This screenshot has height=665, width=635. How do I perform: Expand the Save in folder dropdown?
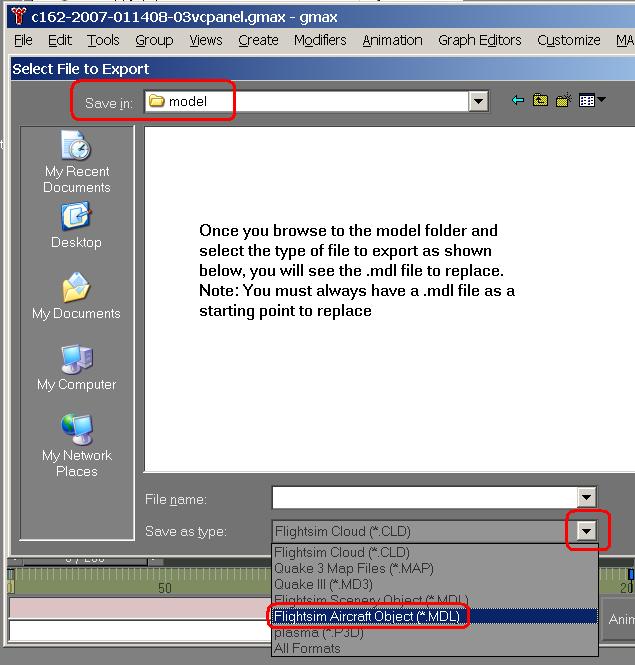coord(478,101)
